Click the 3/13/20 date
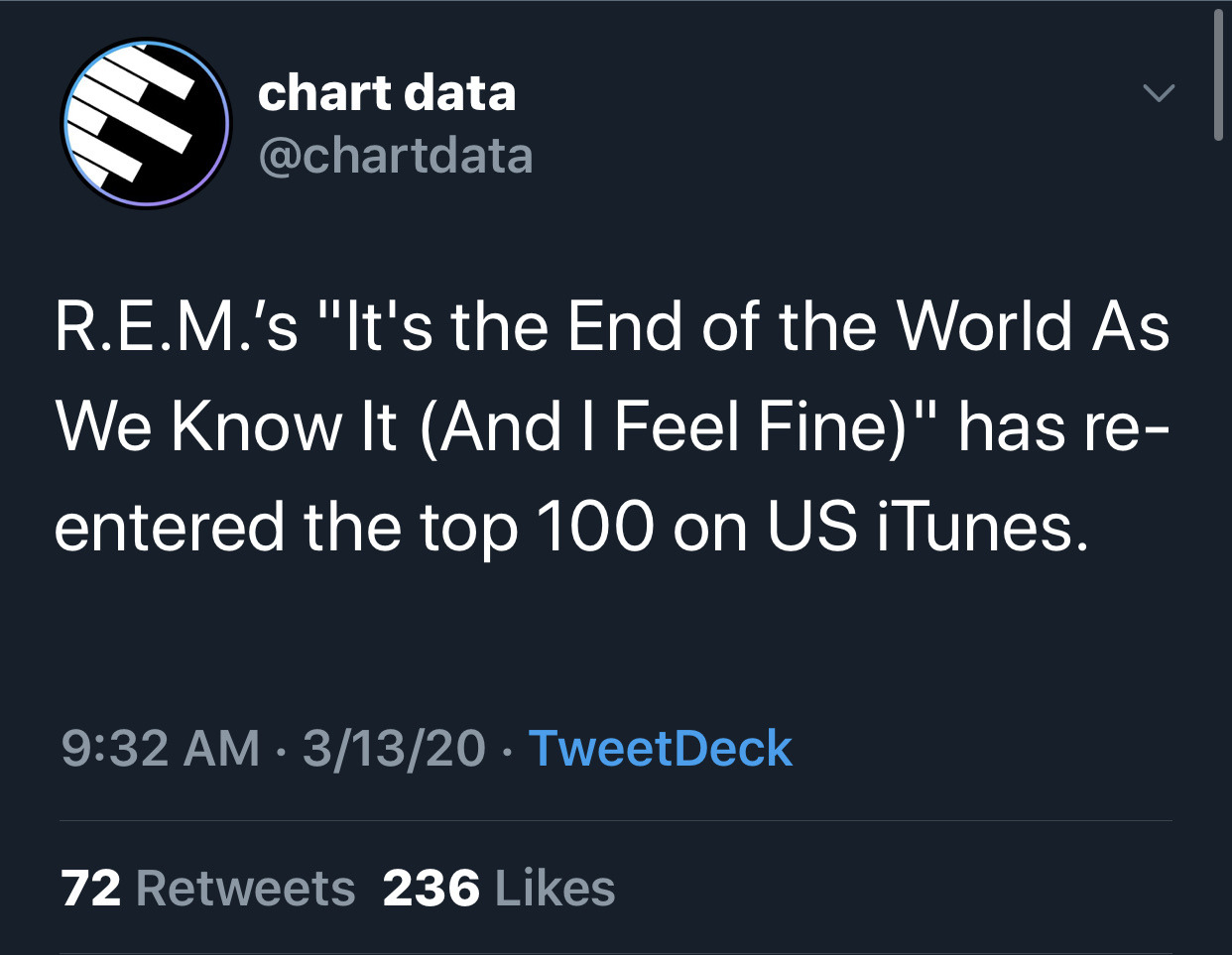The height and width of the screenshot is (955, 1232). pyautogui.click(x=394, y=748)
